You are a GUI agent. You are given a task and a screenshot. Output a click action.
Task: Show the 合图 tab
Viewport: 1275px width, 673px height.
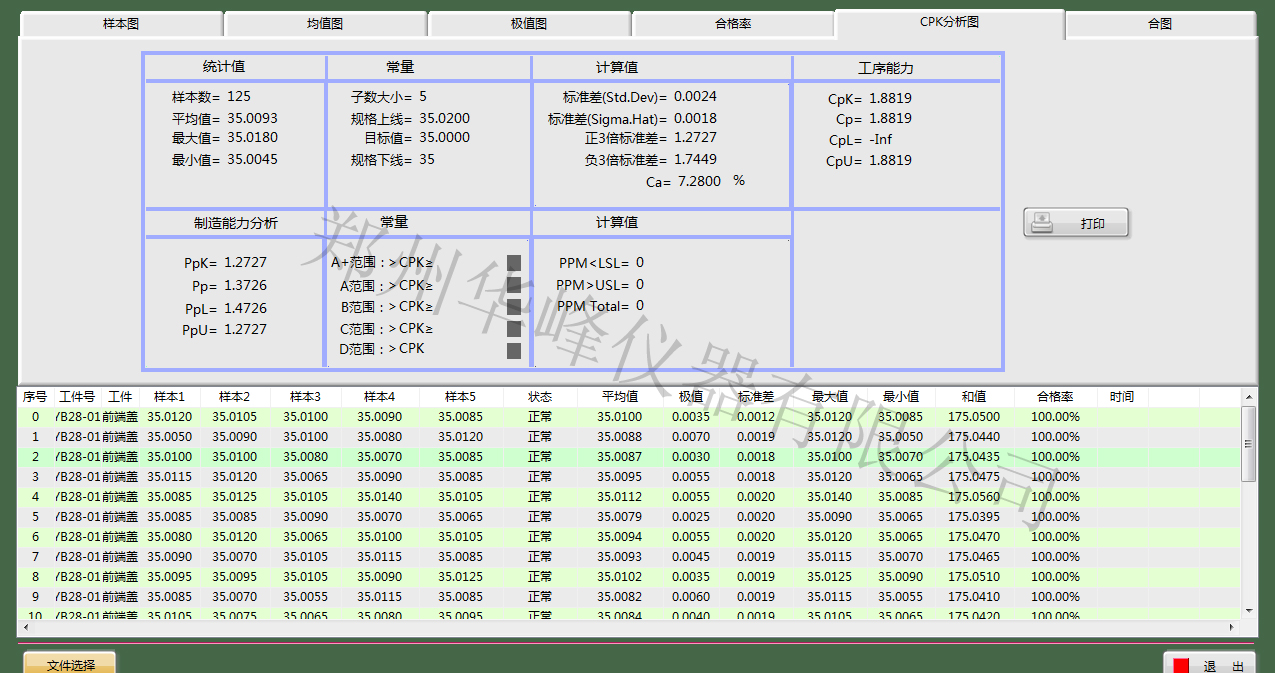(x=1160, y=24)
